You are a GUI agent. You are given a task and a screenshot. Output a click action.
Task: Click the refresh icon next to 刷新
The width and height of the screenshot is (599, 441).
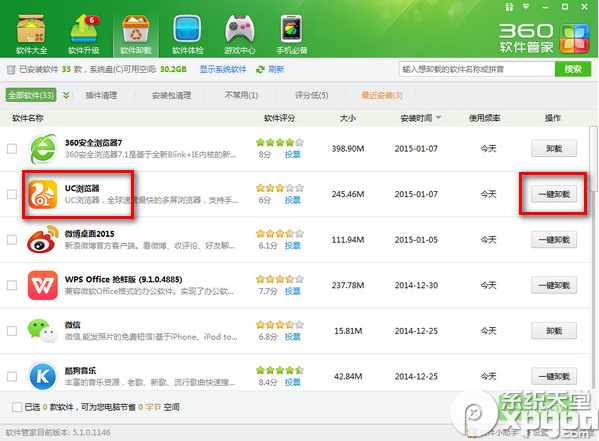[261, 69]
